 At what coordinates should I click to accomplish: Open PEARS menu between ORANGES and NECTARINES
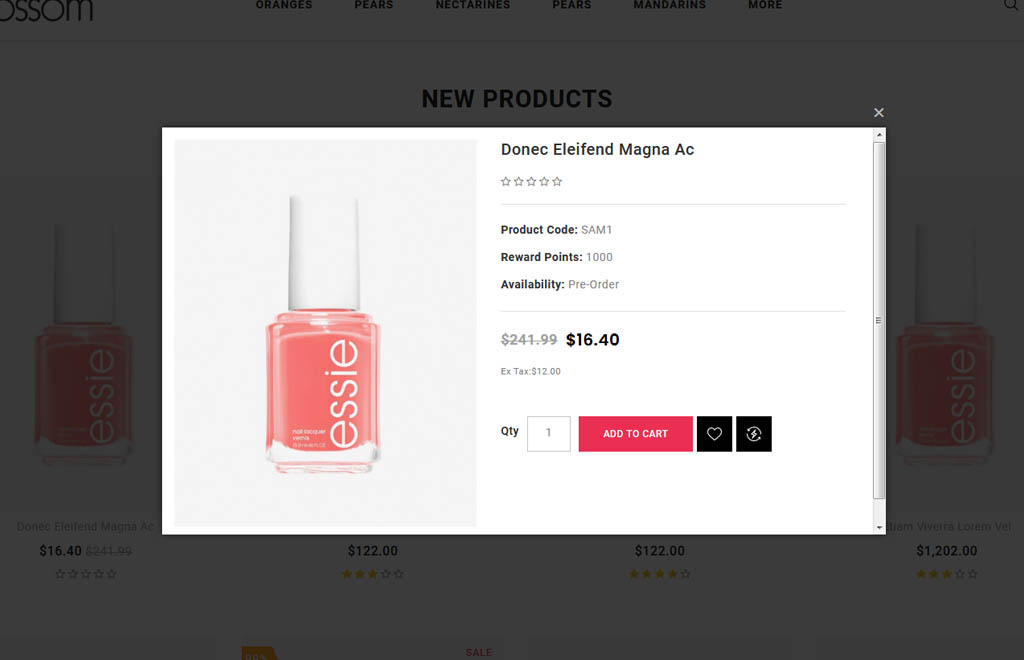click(x=374, y=5)
